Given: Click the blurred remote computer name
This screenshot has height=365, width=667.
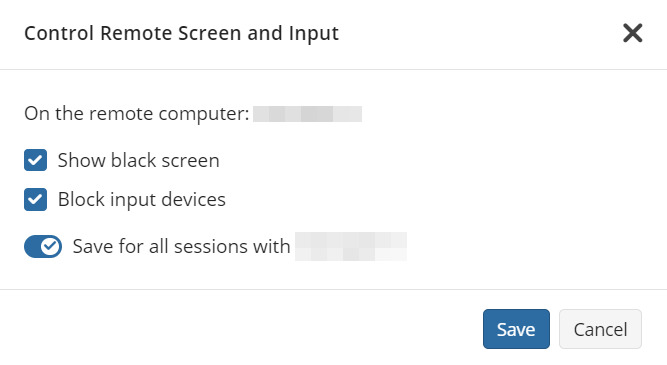Looking at the screenshot, I should (x=308, y=114).
